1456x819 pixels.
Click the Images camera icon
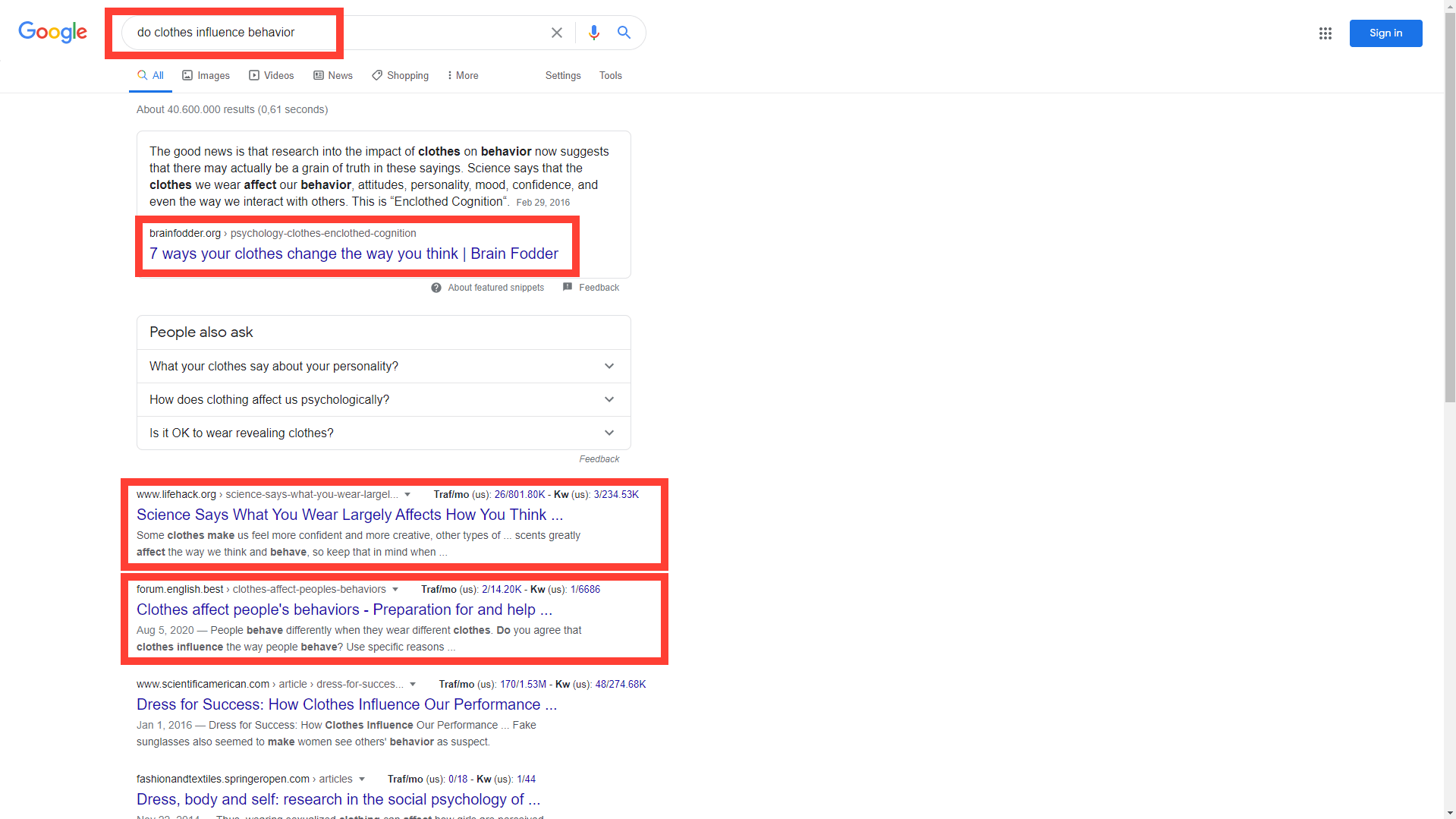pyautogui.click(x=187, y=75)
